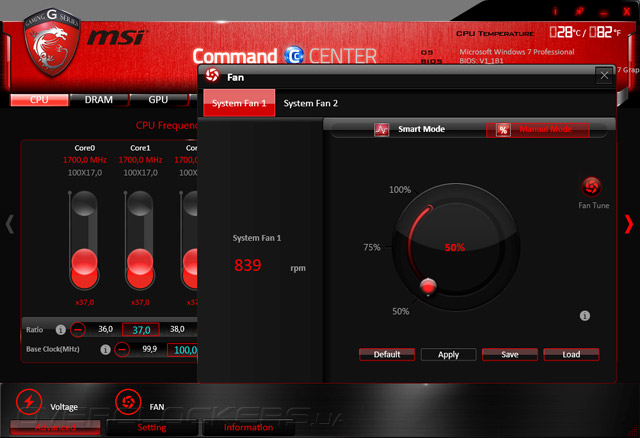Click the restore window icon in title bar
Image resolution: width=640 pixels, height=438 pixels.
[579, 12]
